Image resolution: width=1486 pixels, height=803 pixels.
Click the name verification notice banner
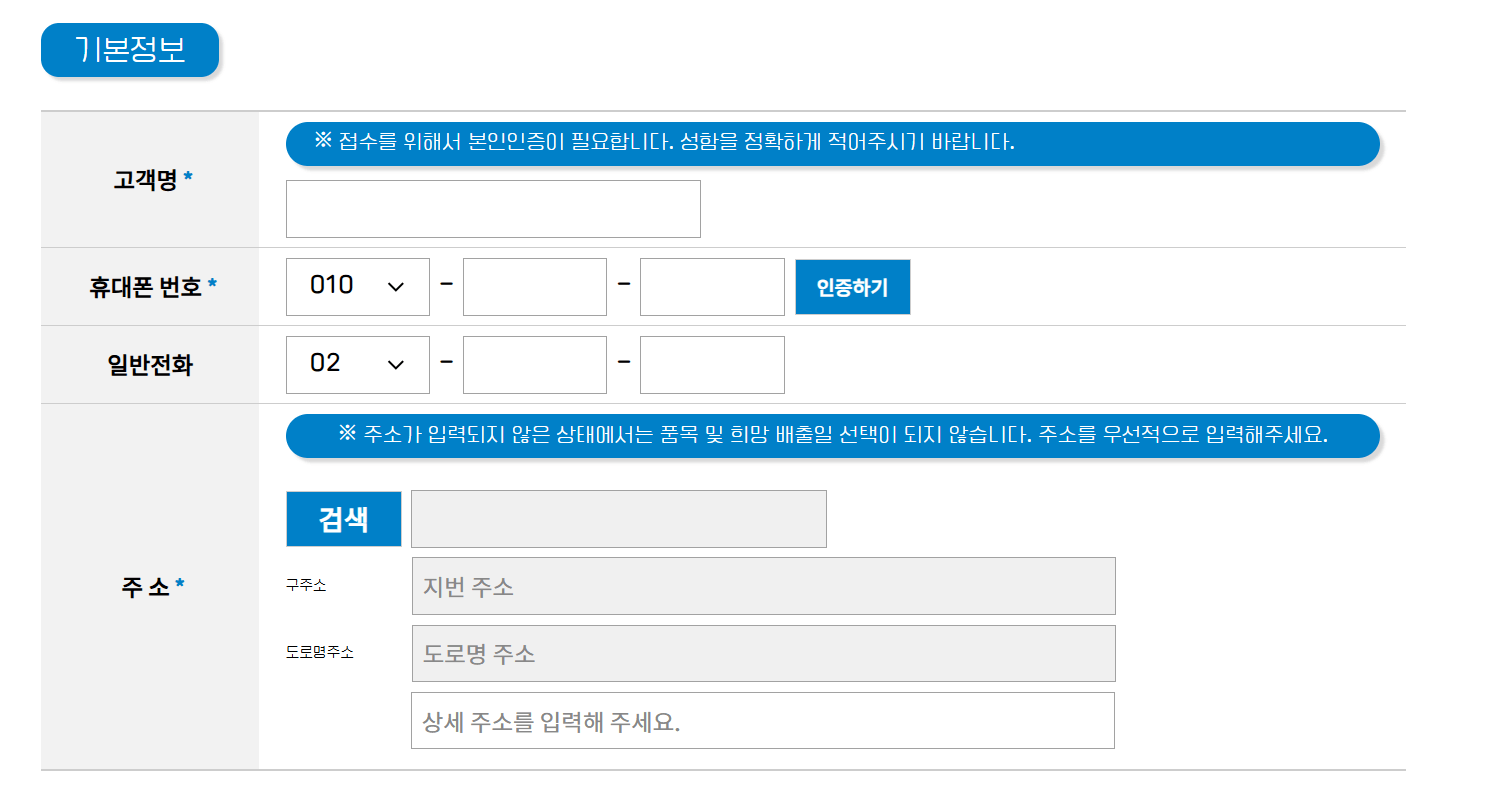[x=832, y=143]
